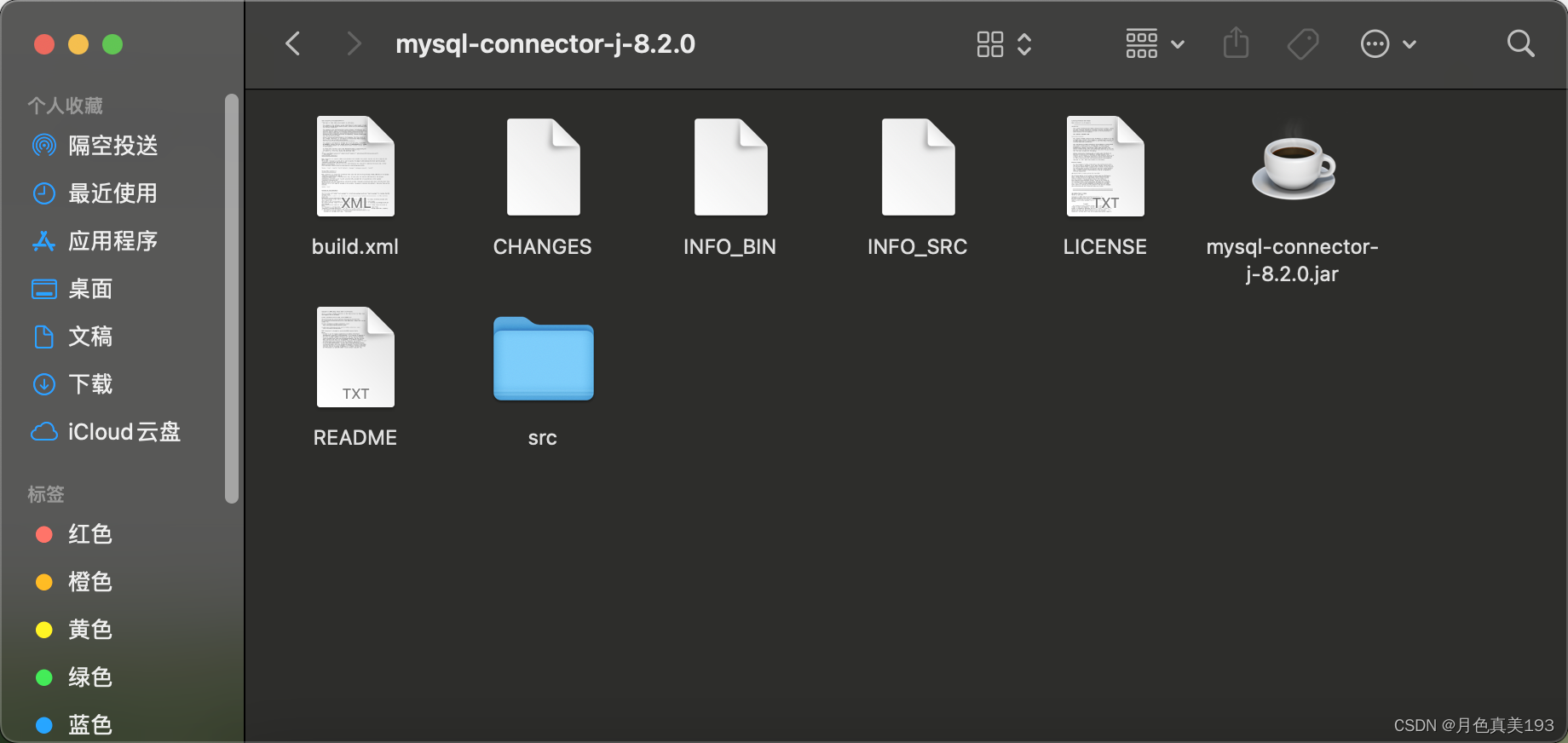Click the sidebar vertical scrollbar
This screenshot has height=743, width=1568.
[231, 298]
